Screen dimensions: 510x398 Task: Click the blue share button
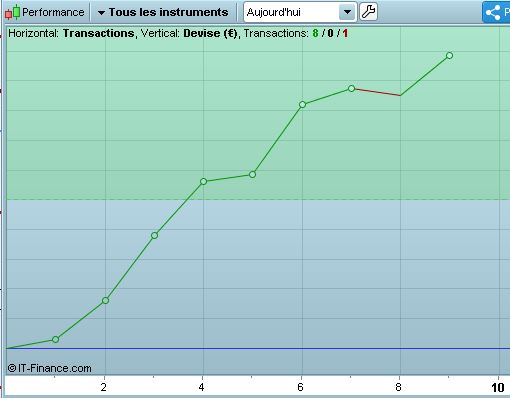point(496,12)
